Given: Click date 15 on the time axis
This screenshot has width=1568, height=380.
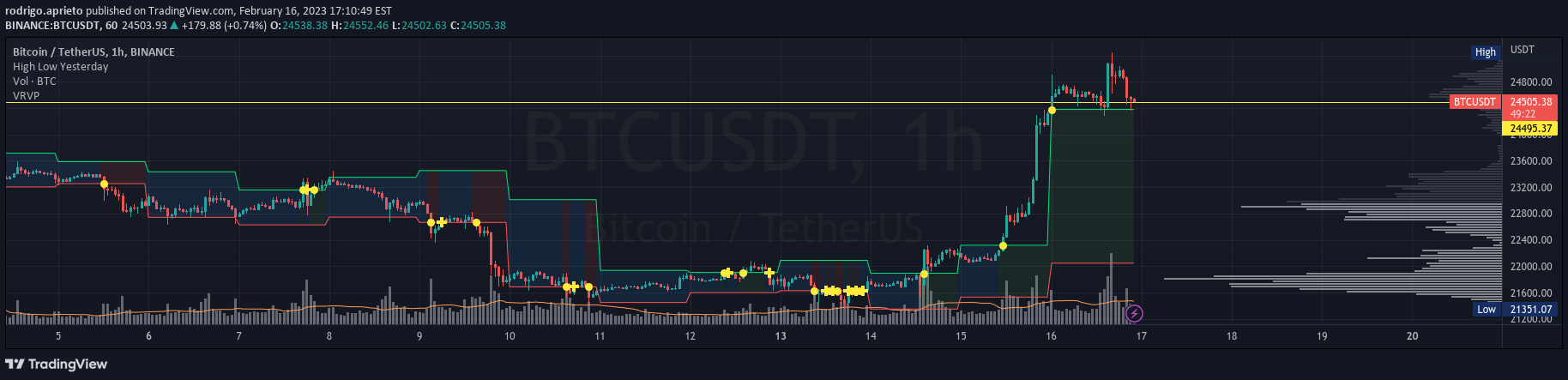Looking at the screenshot, I should click(961, 336).
